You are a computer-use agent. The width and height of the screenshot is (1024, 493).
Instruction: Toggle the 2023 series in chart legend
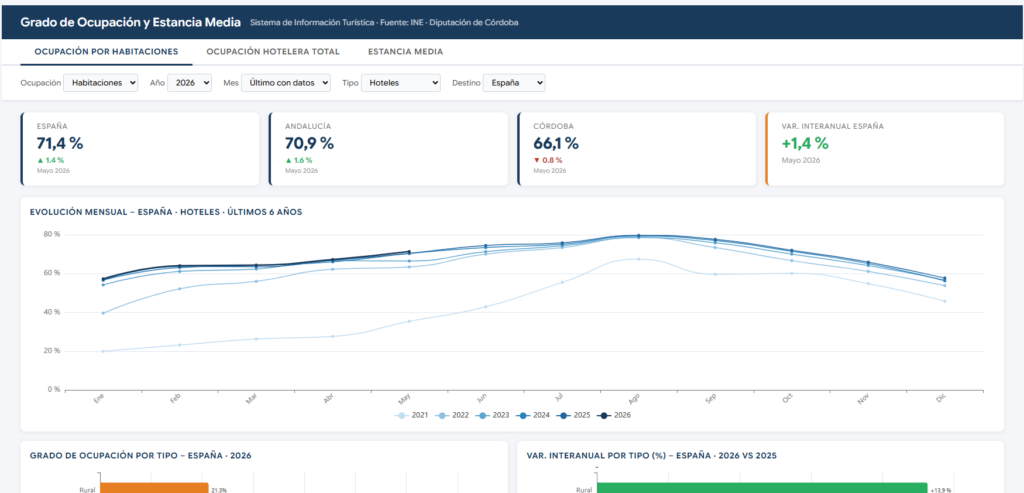pos(492,415)
